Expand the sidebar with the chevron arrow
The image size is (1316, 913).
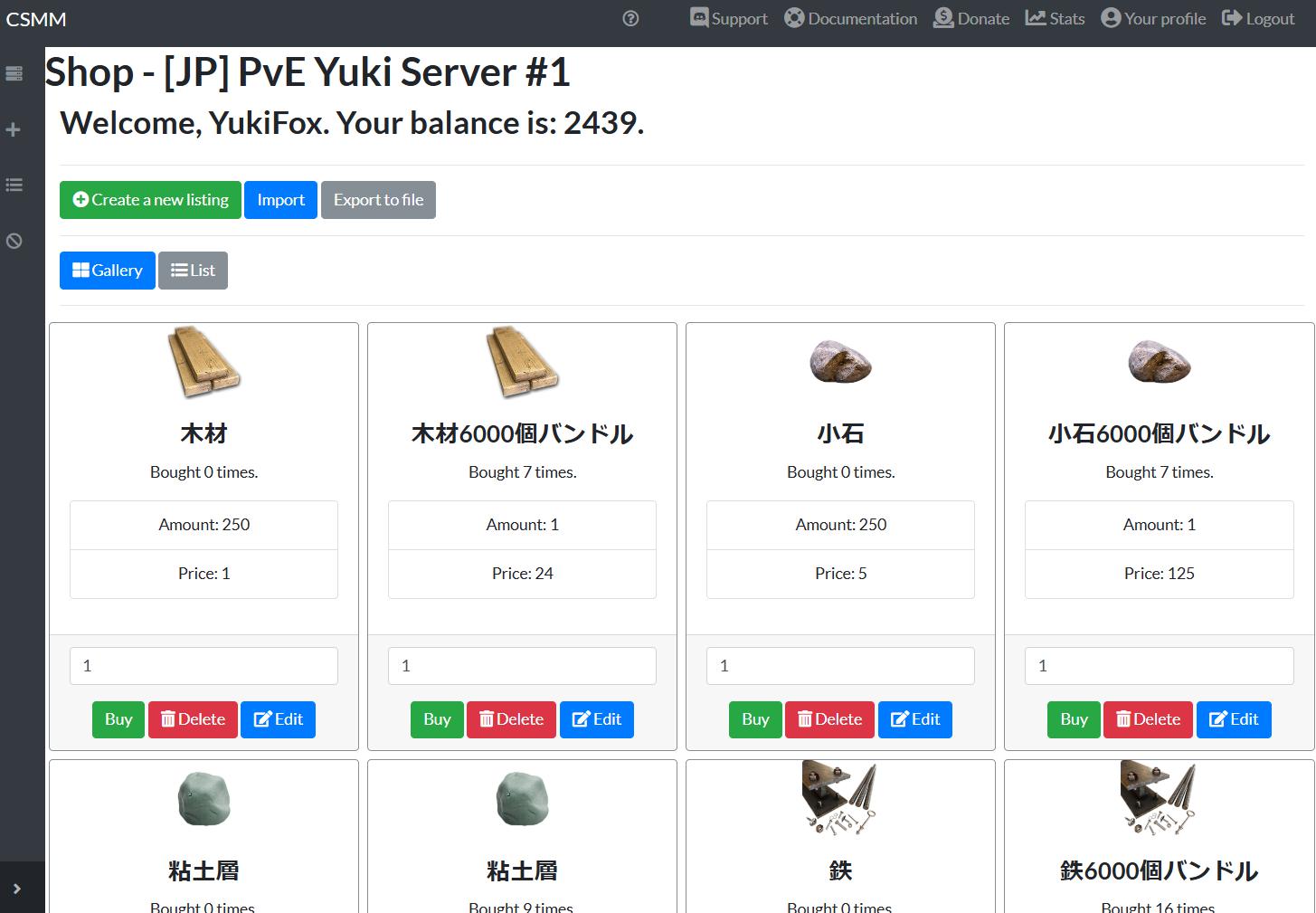point(16,889)
